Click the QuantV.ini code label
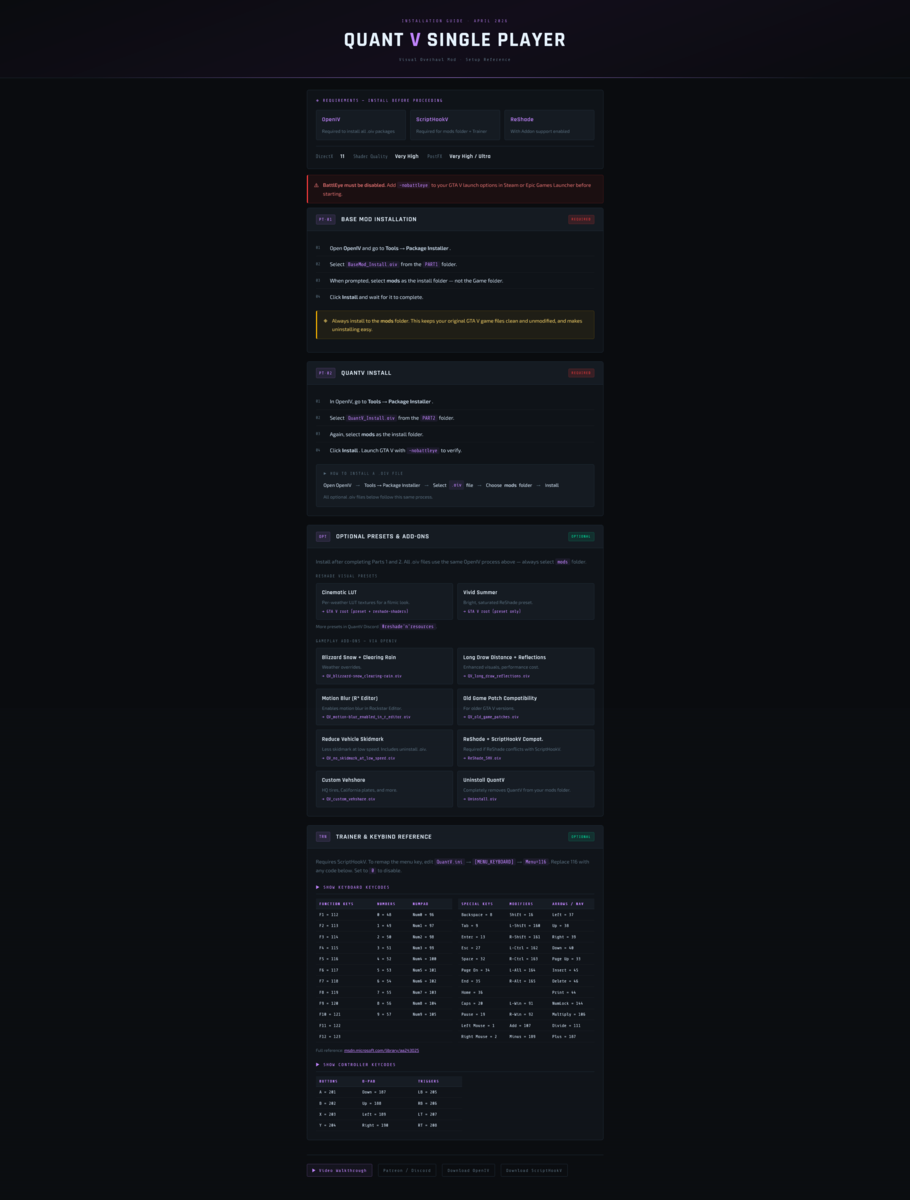910x1200 pixels. pyautogui.click(x=450, y=861)
